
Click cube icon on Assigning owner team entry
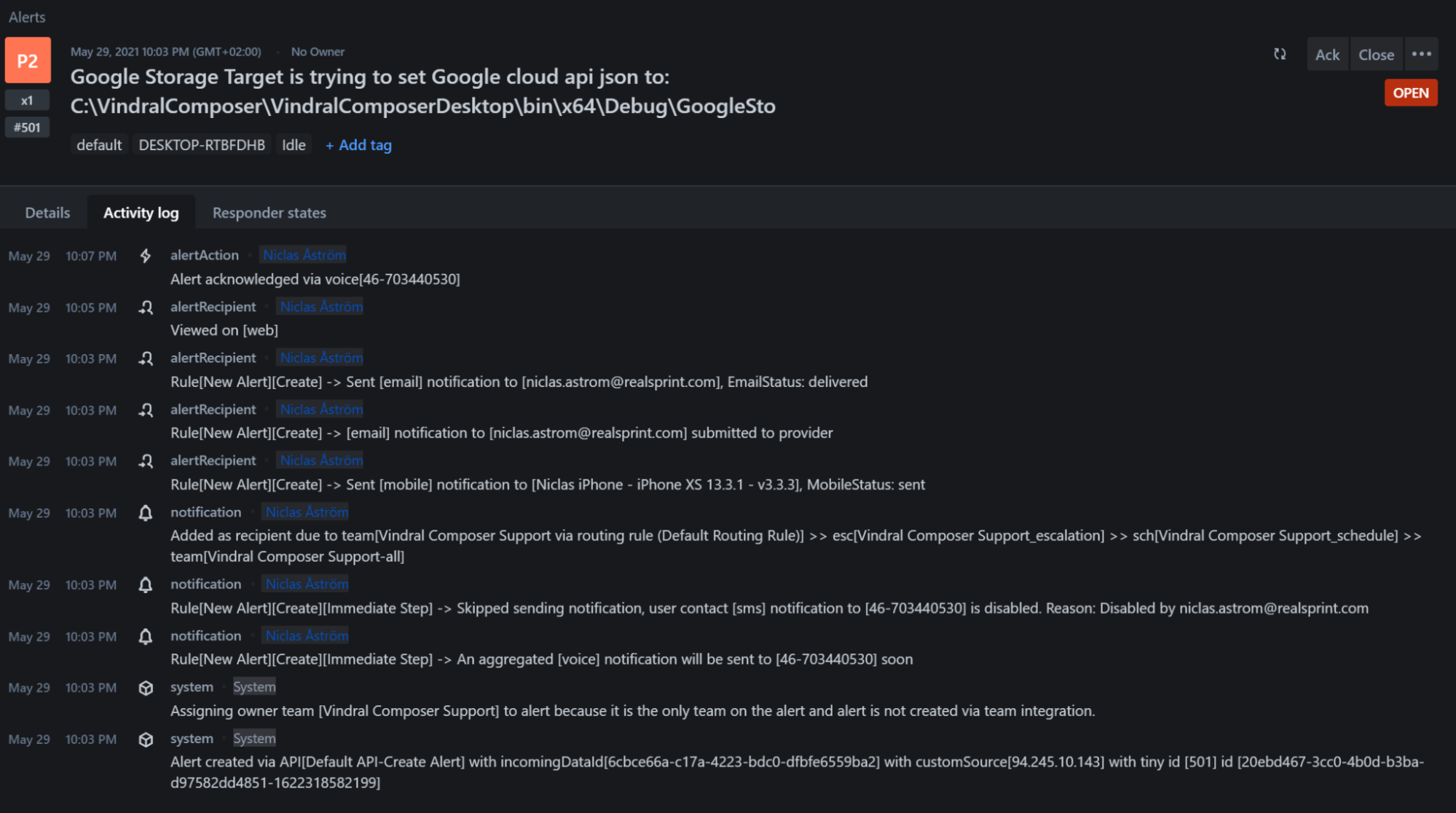[146, 688]
